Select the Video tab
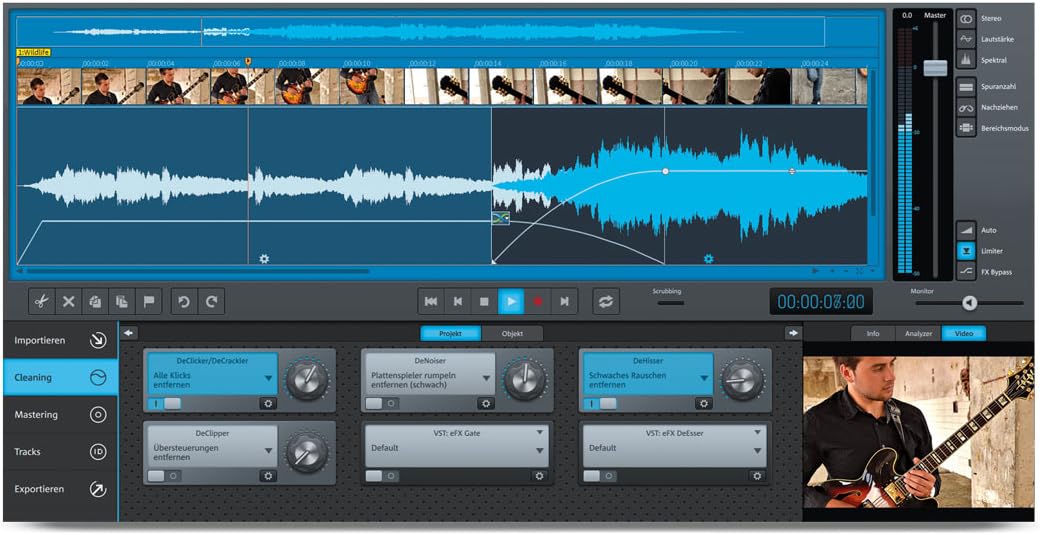This screenshot has height=535, width=1040. click(964, 333)
